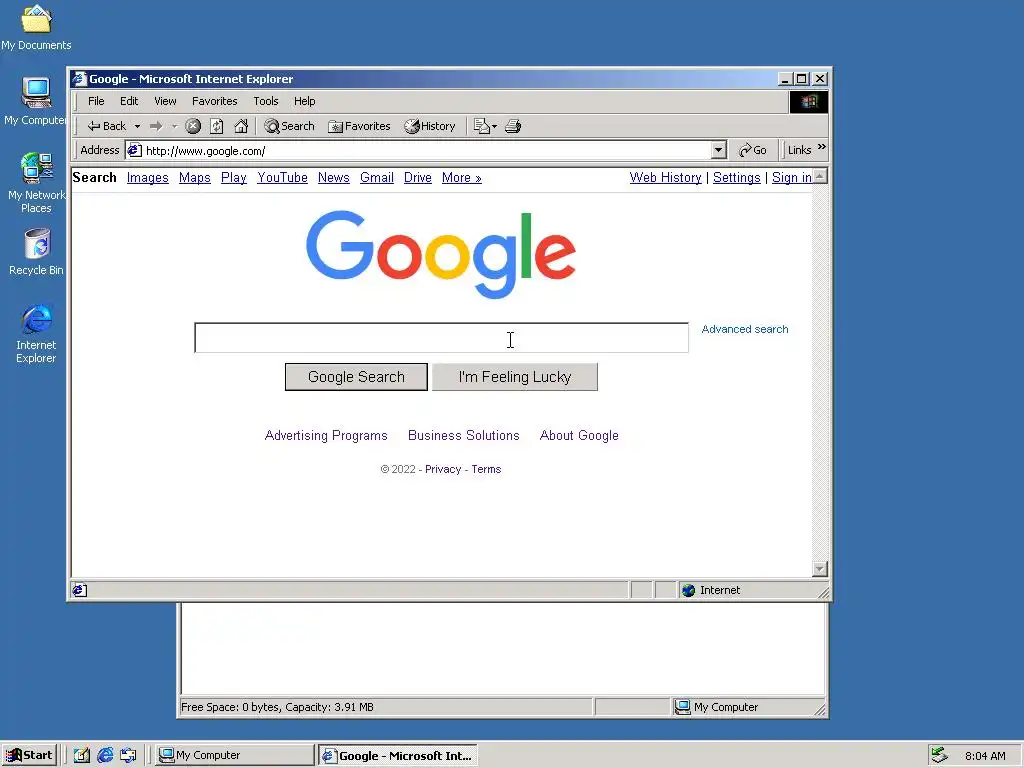Open the Gmail link
This screenshot has height=768, width=1024.
pyautogui.click(x=377, y=178)
